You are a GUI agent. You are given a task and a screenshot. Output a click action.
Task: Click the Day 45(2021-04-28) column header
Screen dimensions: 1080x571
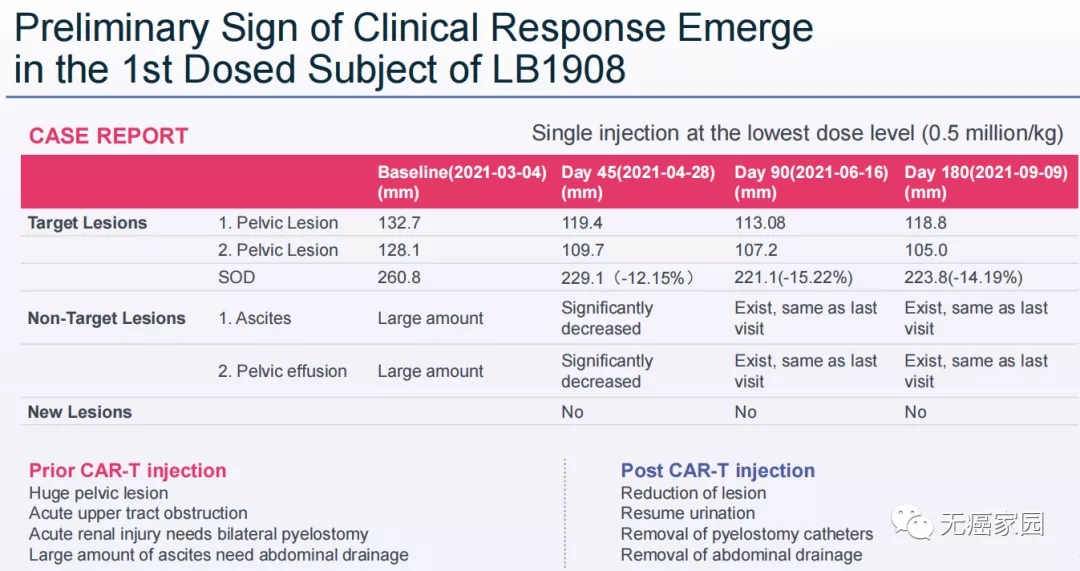(x=638, y=181)
